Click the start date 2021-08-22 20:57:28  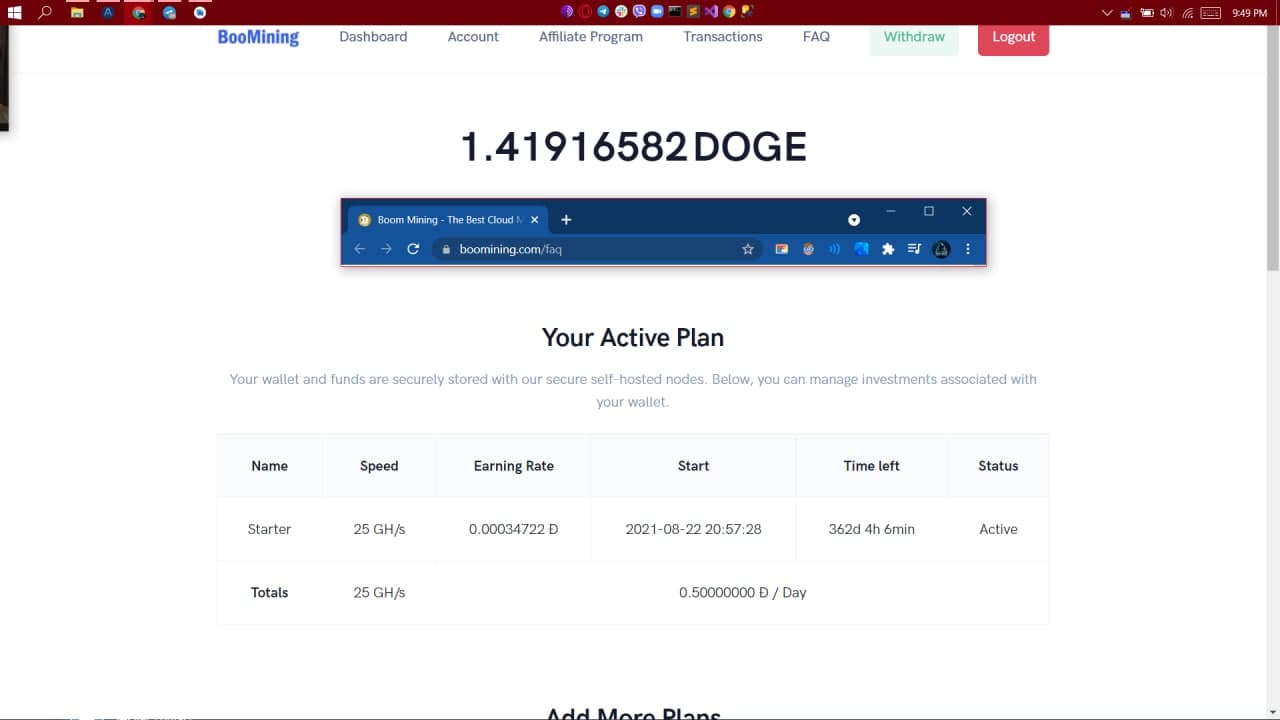(693, 529)
